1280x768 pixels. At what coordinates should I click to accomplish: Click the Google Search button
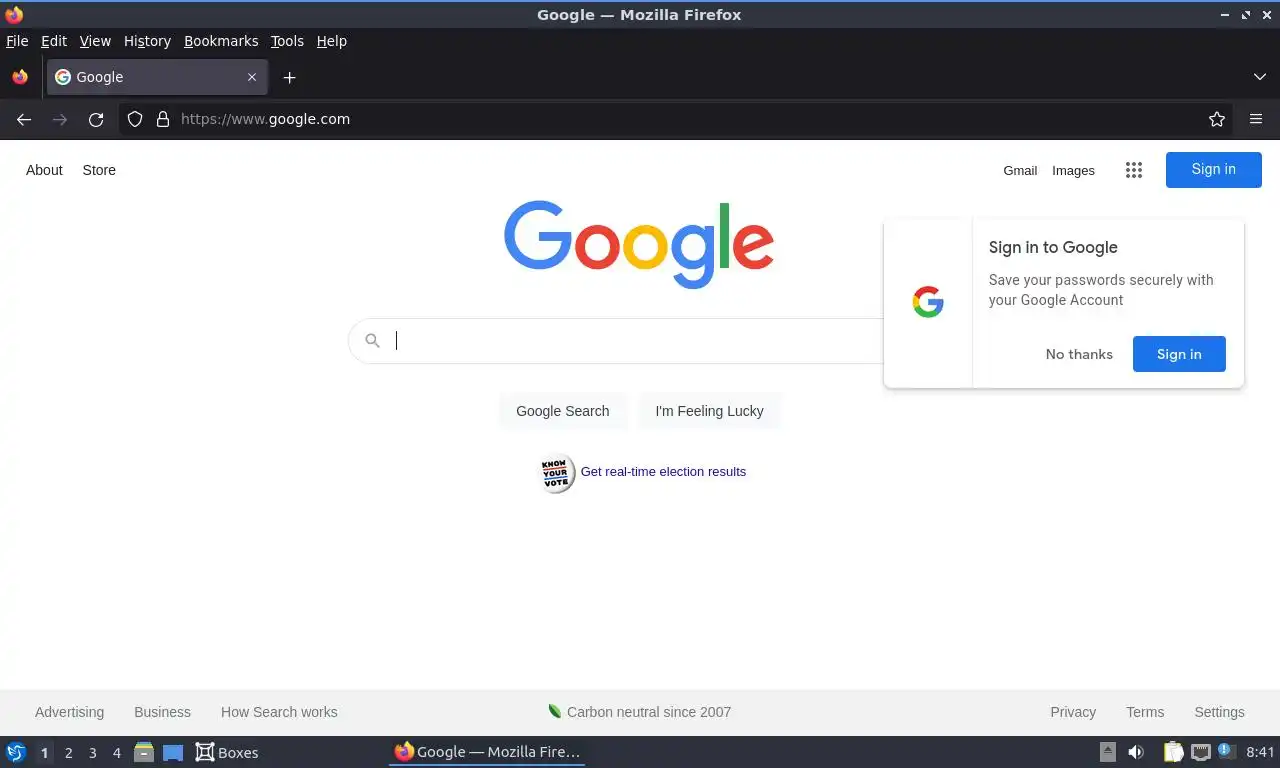(563, 411)
